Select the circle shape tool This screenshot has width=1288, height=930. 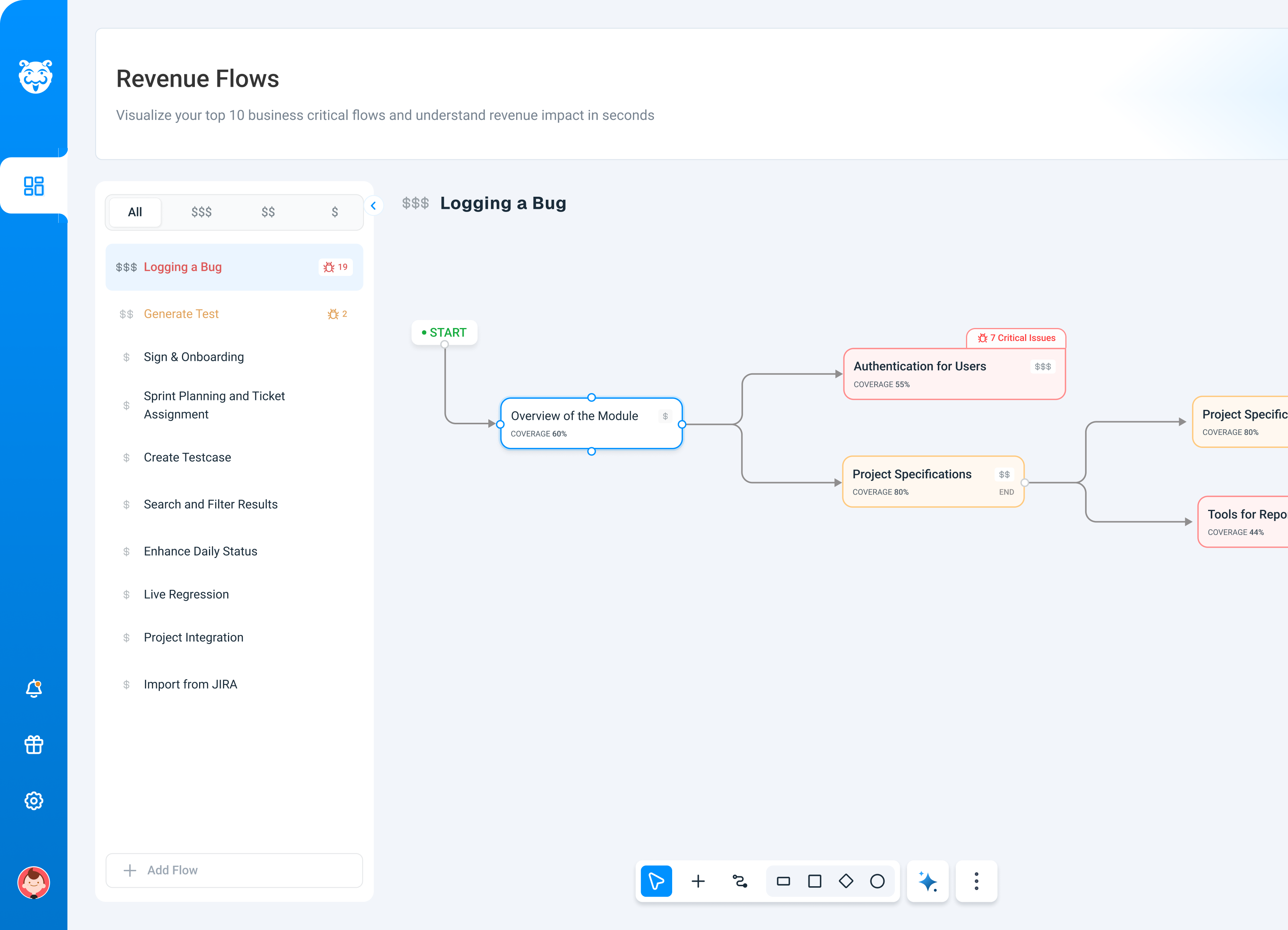tap(878, 881)
